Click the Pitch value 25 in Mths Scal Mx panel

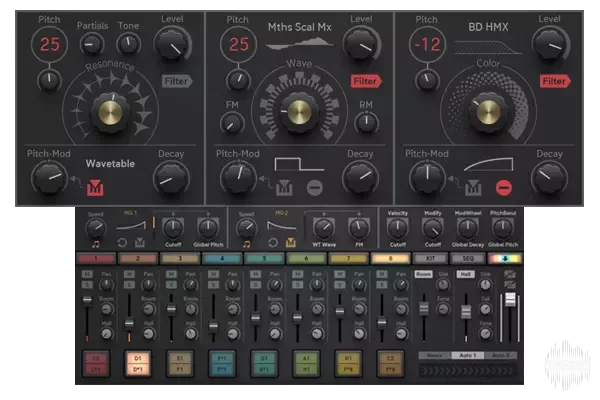click(x=239, y=44)
